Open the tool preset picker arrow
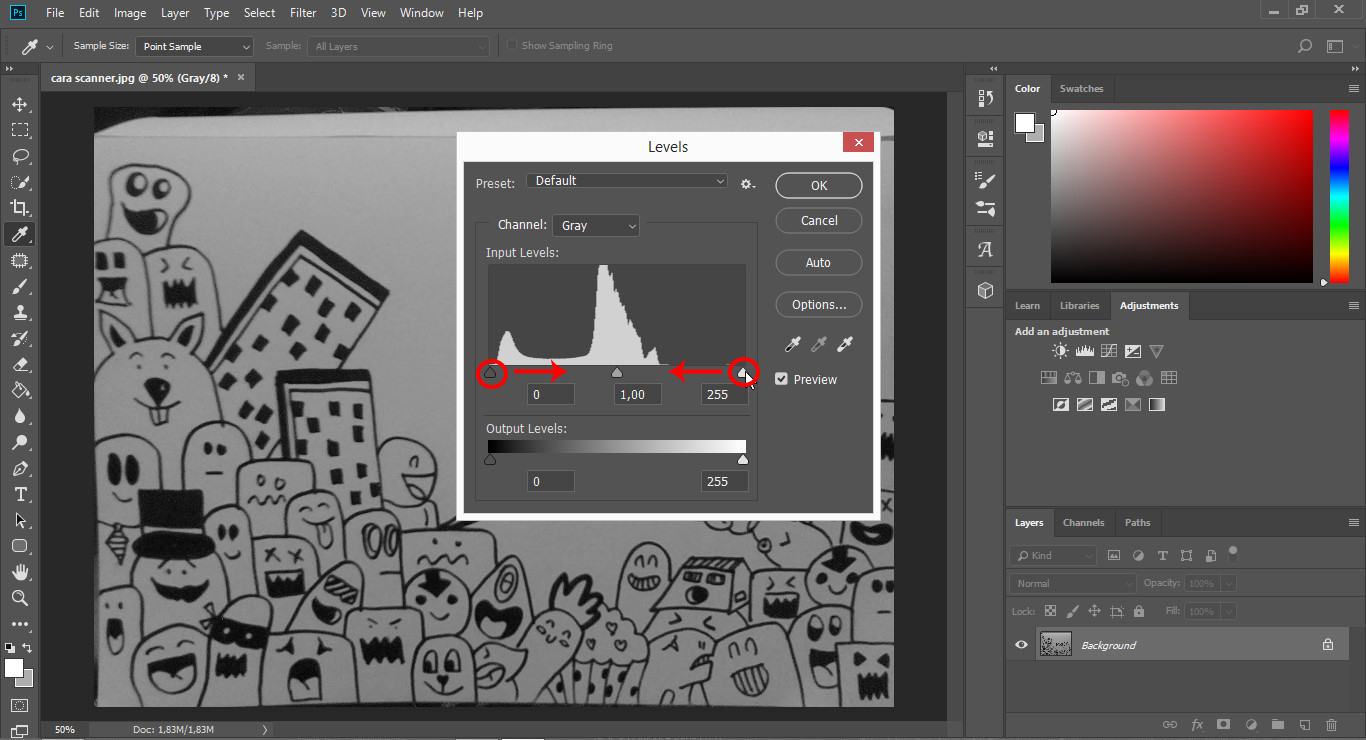This screenshot has width=1366, height=740. [50, 47]
